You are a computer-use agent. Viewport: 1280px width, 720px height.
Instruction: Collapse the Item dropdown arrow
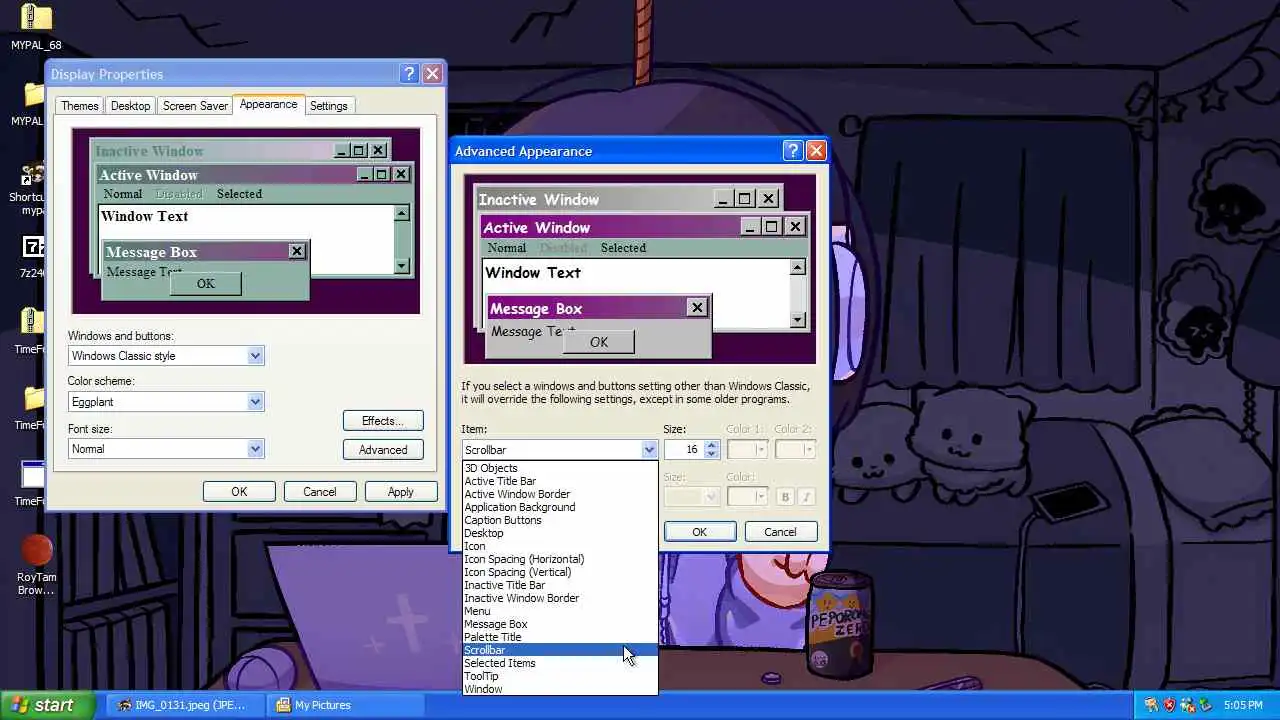click(649, 450)
